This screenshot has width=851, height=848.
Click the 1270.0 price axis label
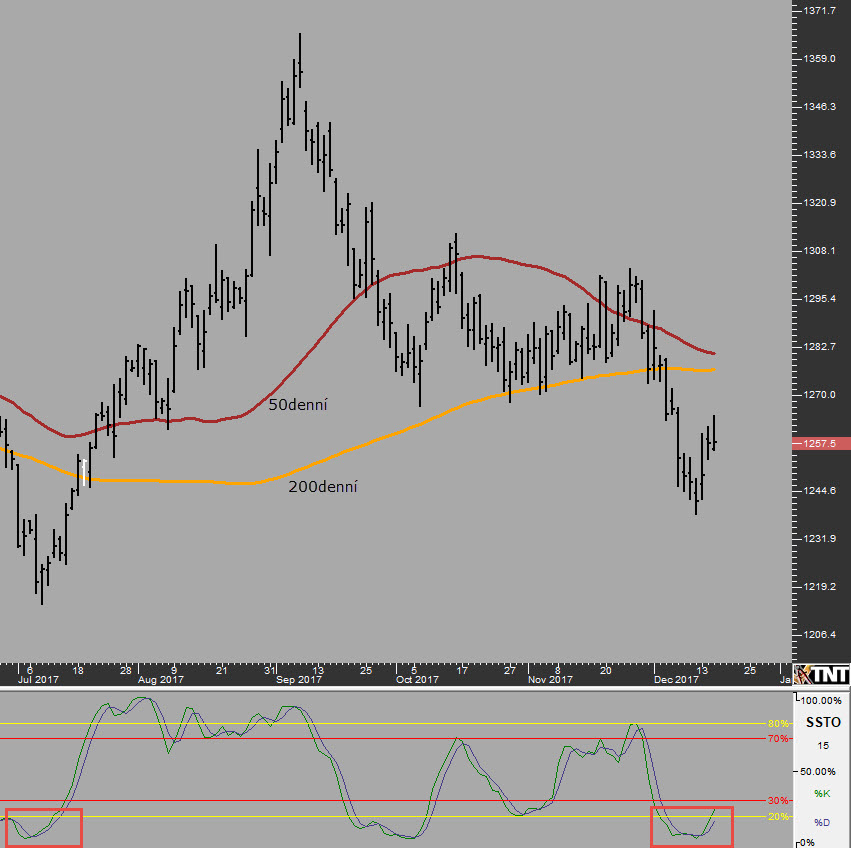coord(820,395)
